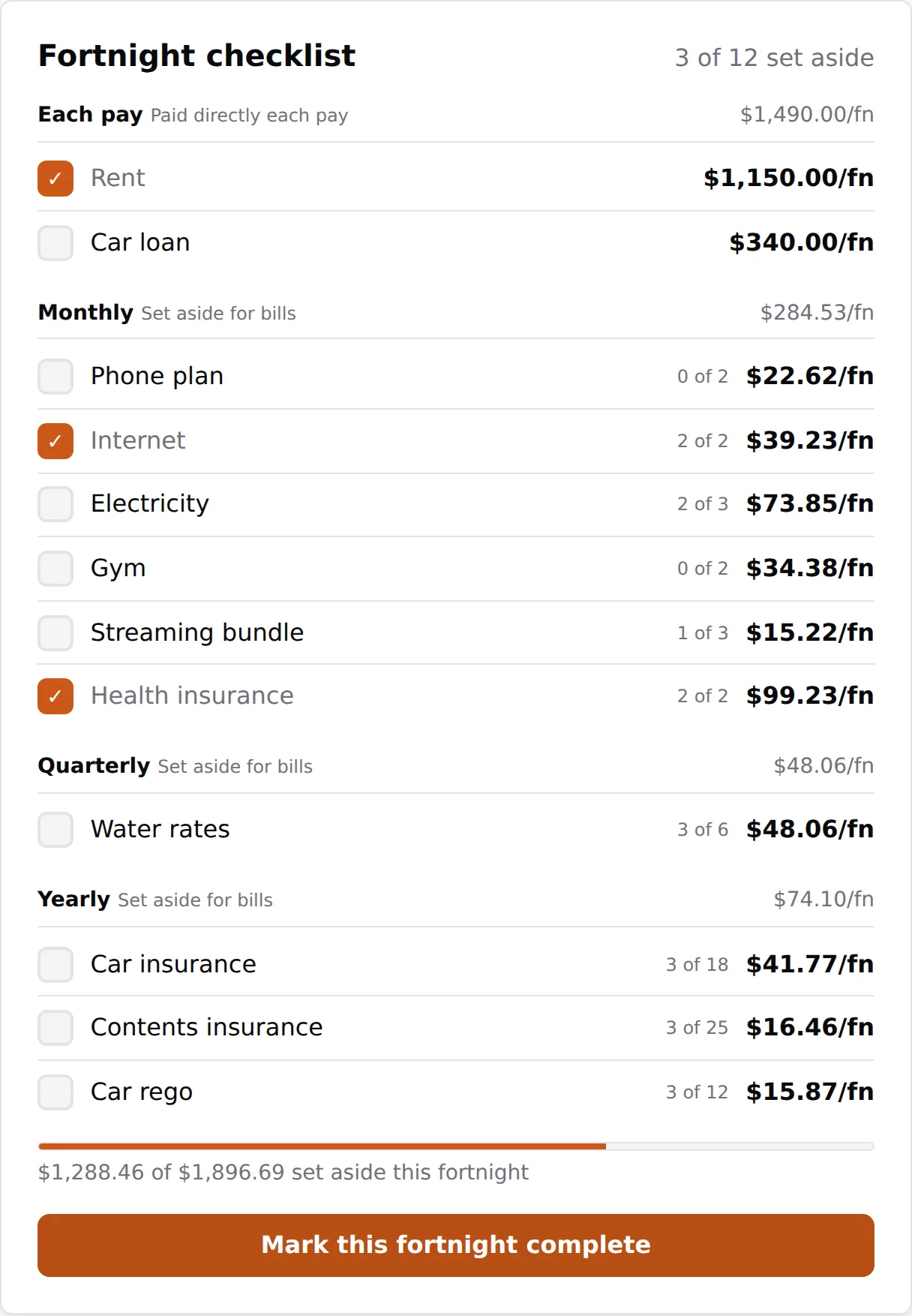Select the Quarterly section header
Image resolution: width=912 pixels, height=1316 pixels.
pyautogui.click(x=456, y=766)
